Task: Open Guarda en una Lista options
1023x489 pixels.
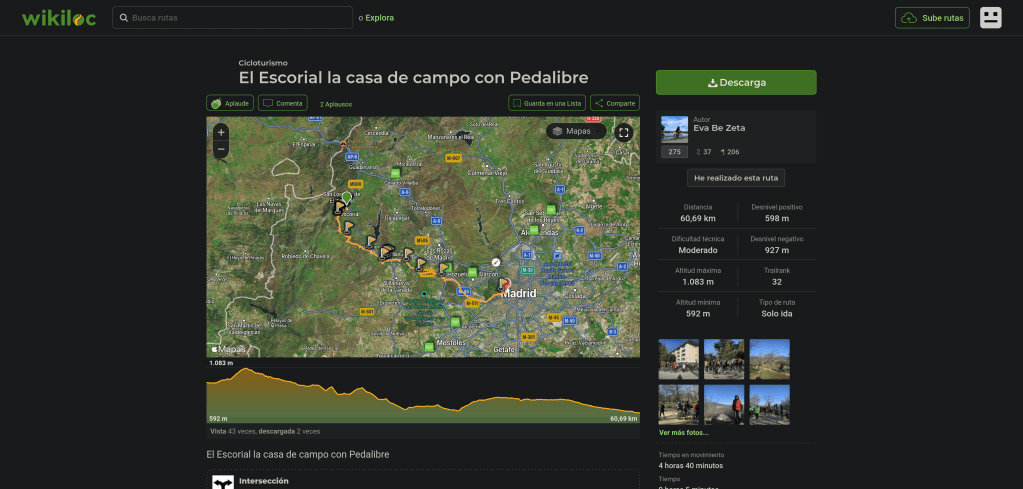Action: pyautogui.click(x=546, y=103)
